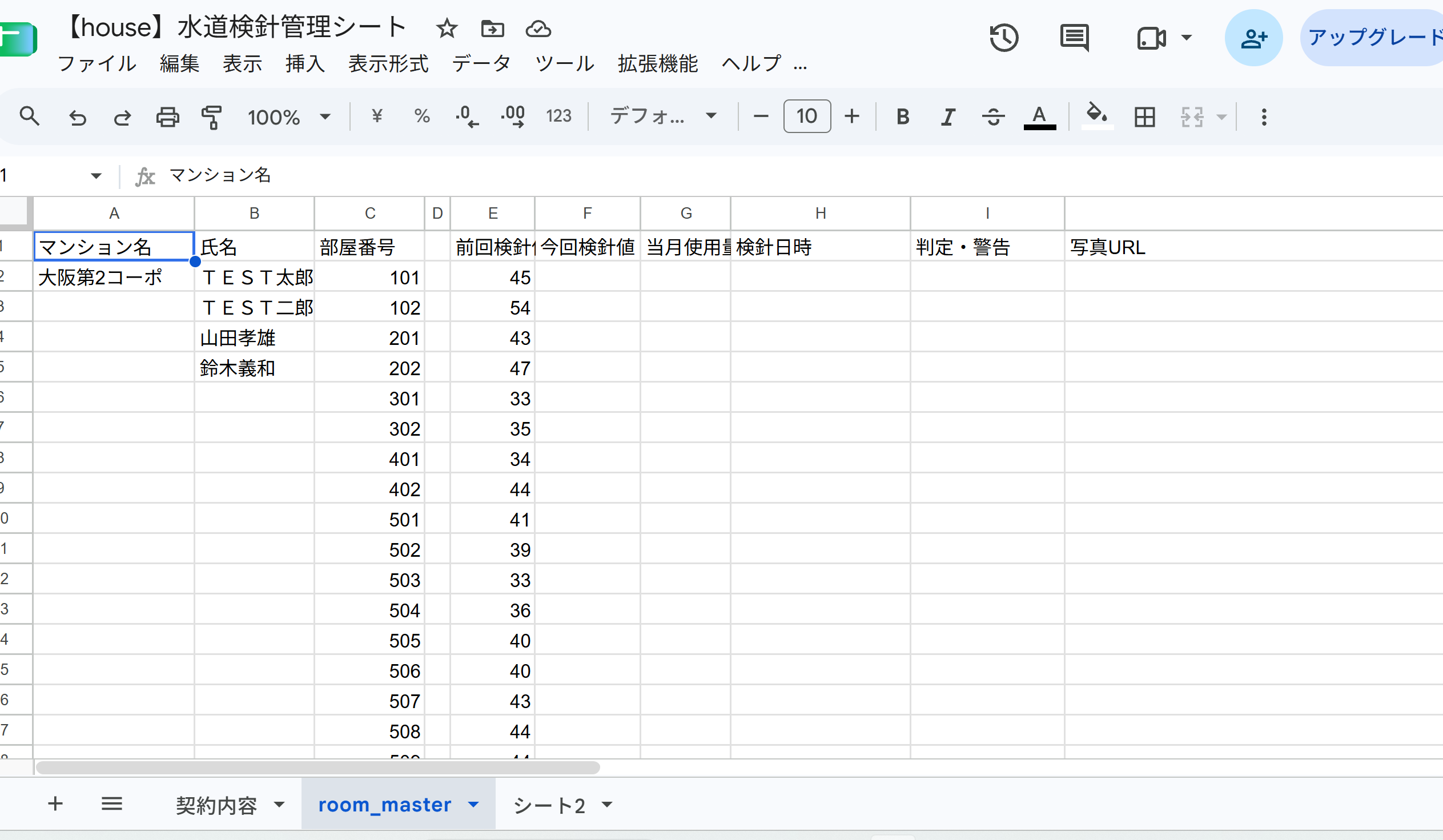Open the zoom 100% dropdown

click(289, 117)
